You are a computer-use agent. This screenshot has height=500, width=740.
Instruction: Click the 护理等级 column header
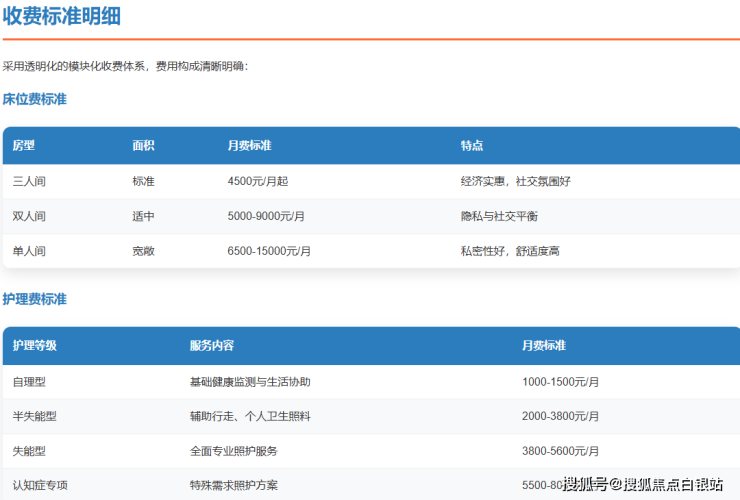tap(34, 346)
